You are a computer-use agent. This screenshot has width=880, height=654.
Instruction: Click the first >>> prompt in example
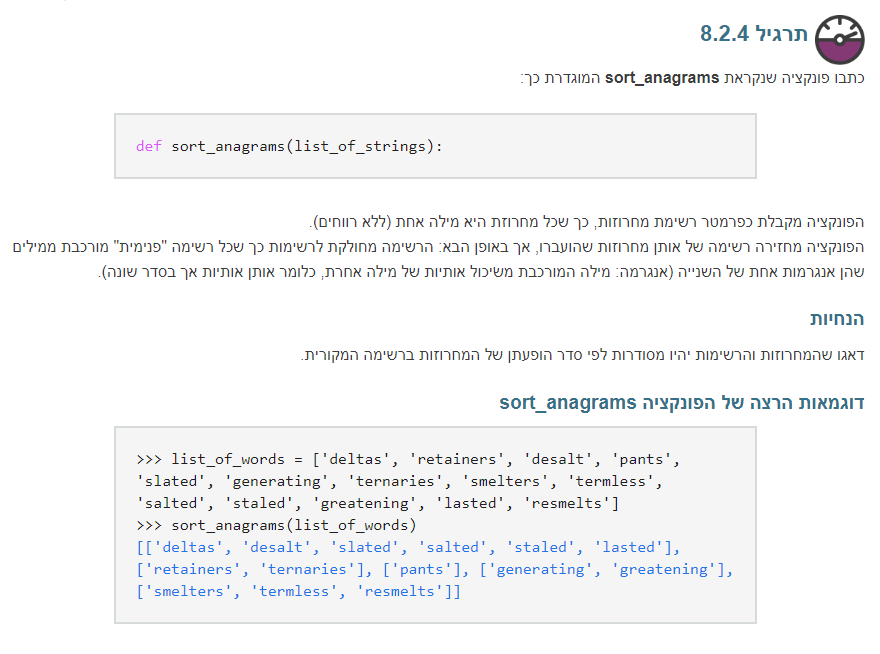148,459
